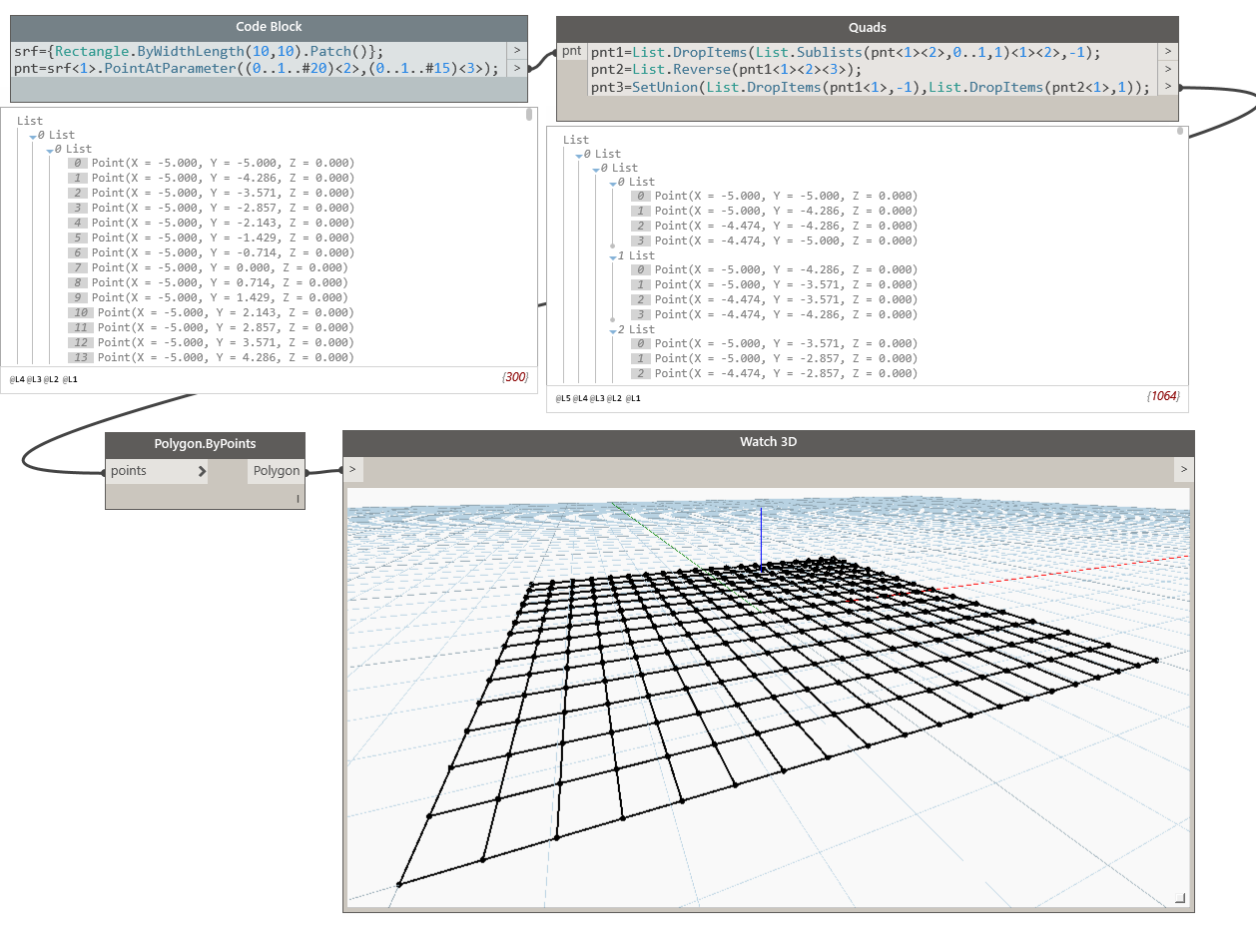Open the points port chevron on Polygon.ByPoints
Viewport: 1256px width, 952px height.
click(x=202, y=471)
